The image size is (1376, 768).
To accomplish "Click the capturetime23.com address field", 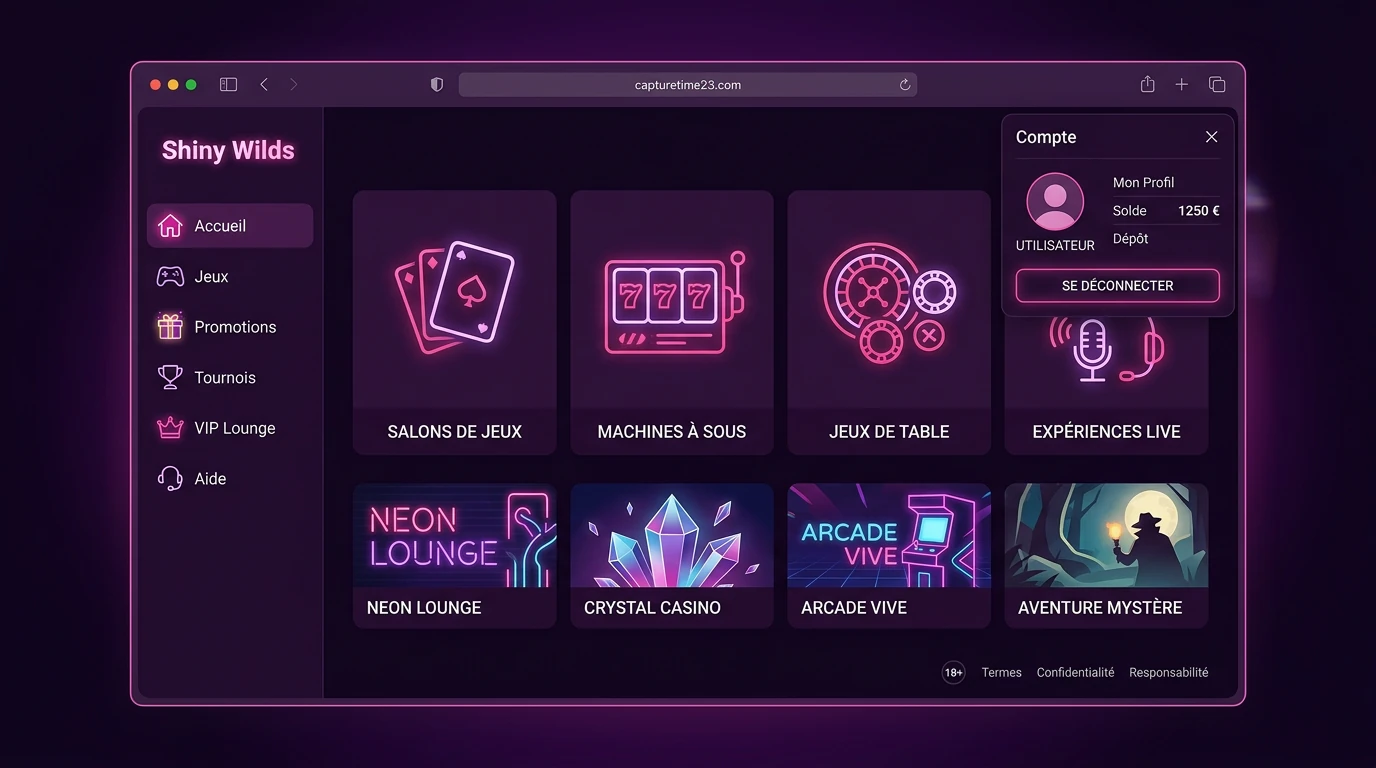I will [x=688, y=85].
